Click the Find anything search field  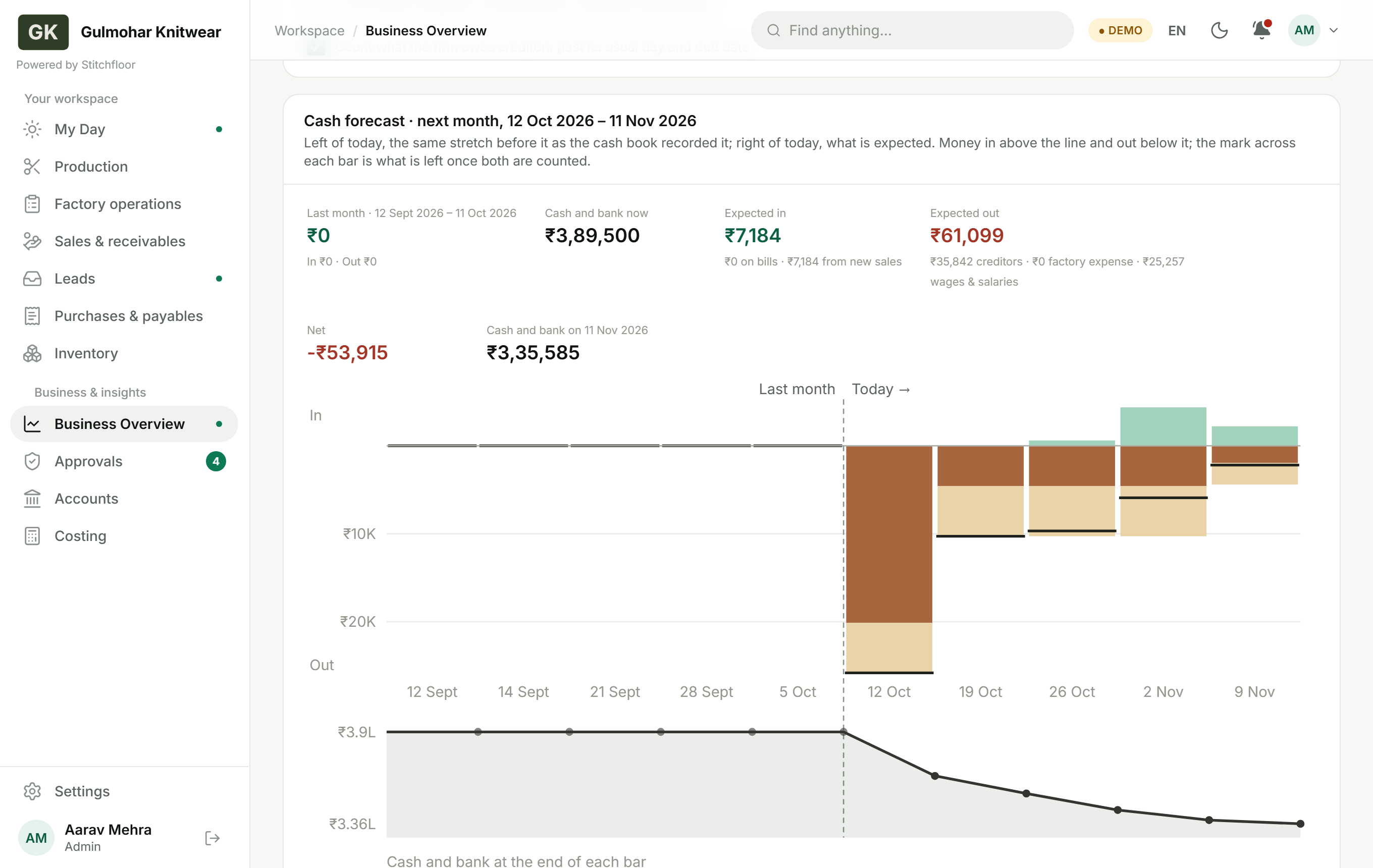pyautogui.click(x=912, y=30)
